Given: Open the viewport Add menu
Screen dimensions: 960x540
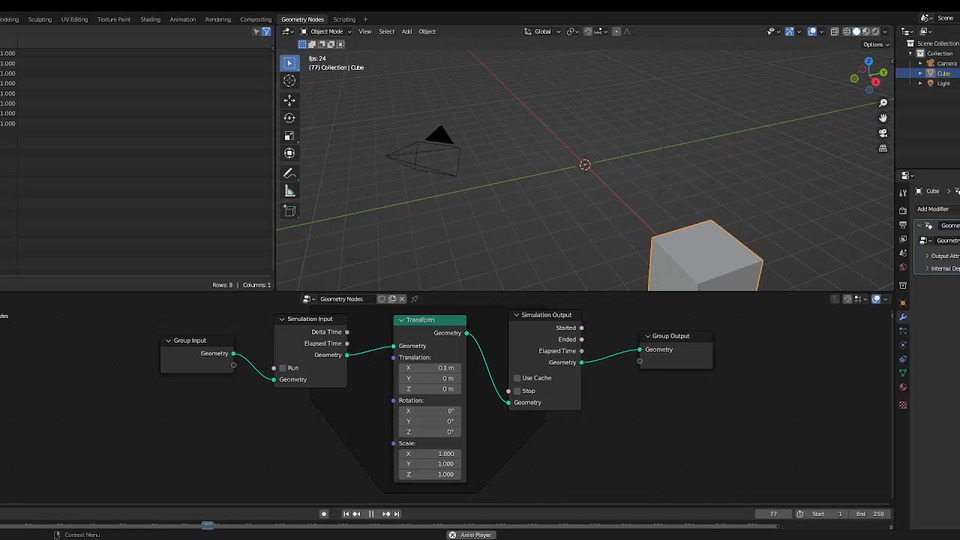Looking at the screenshot, I should (407, 32).
